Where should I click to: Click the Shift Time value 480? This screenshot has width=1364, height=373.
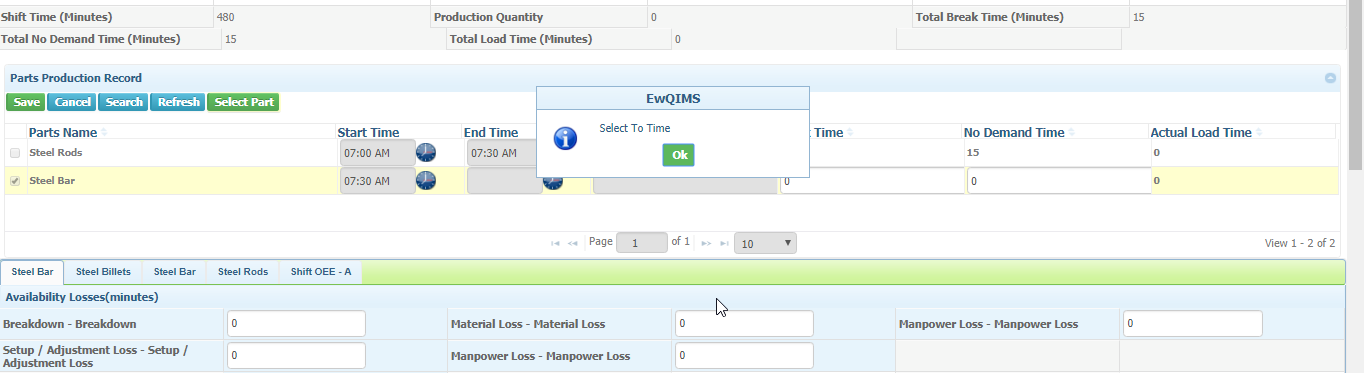coord(226,17)
